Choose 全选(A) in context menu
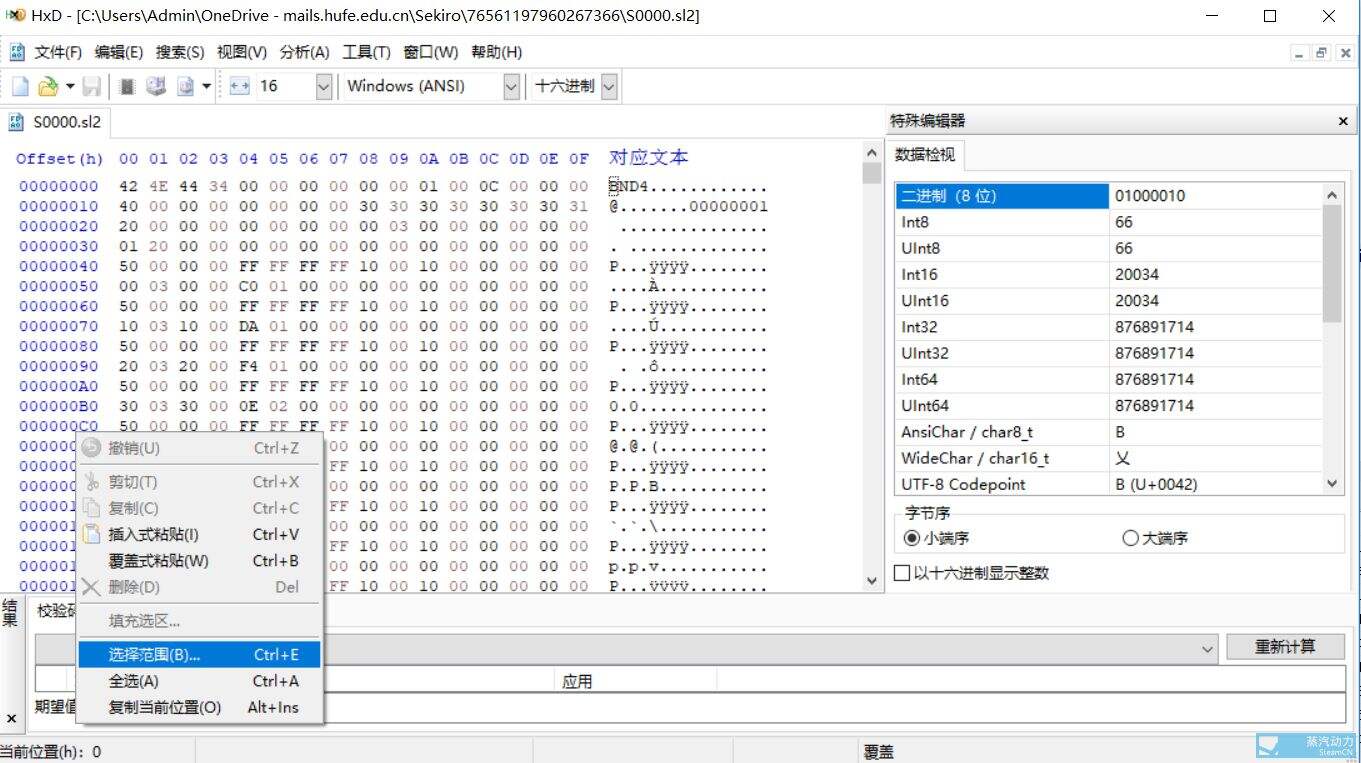 point(199,681)
